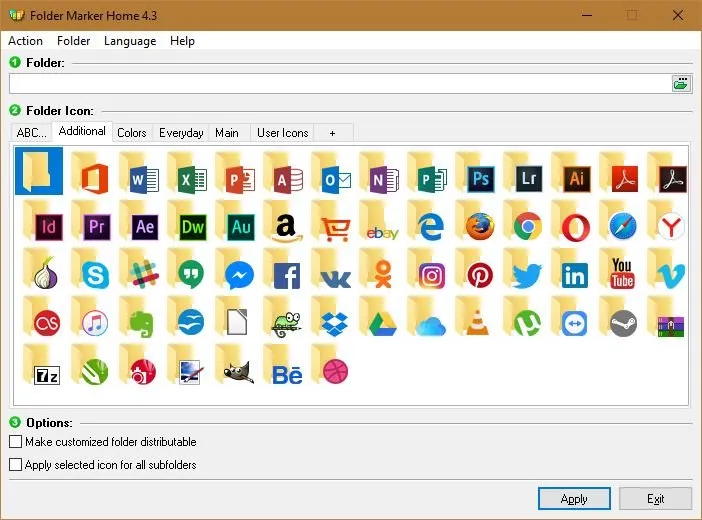Open the Action menu
Screen dimensions: 702x520
pyautogui.click(x=25, y=41)
